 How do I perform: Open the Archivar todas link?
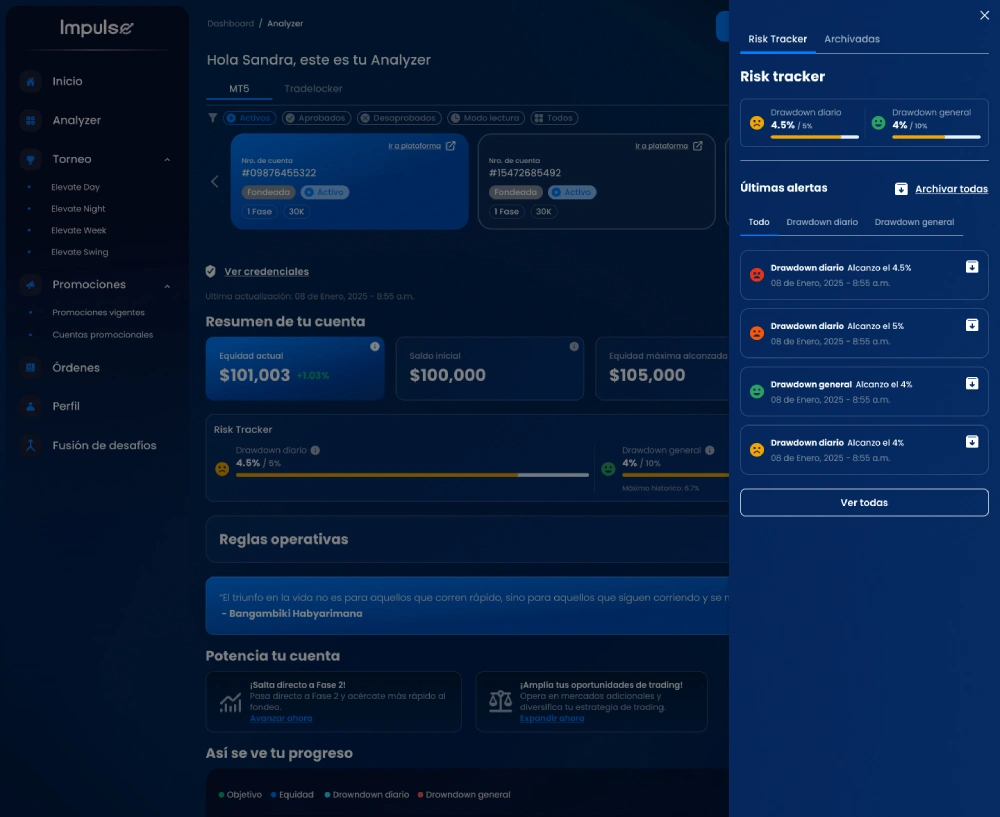(951, 189)
